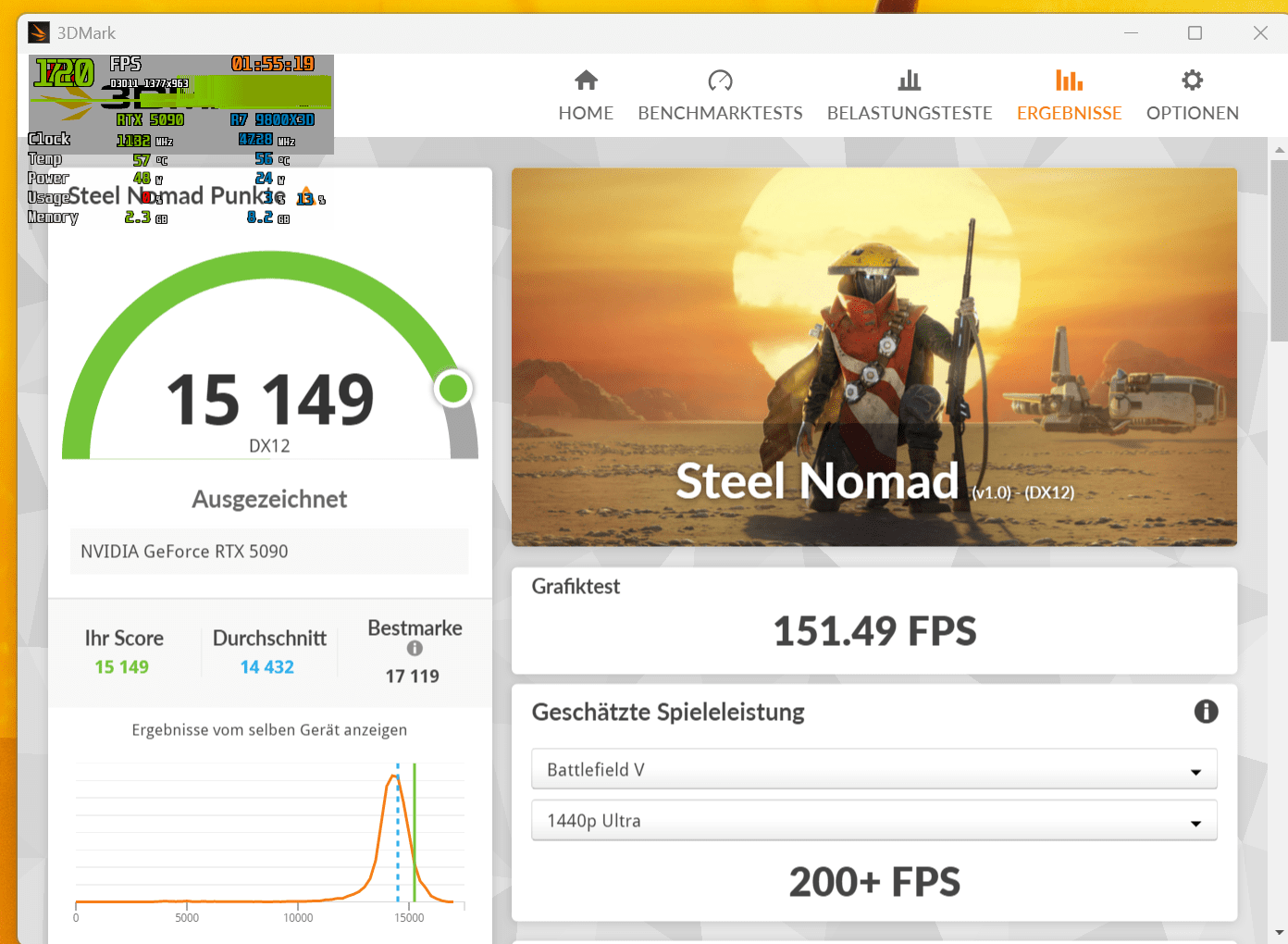Click the green score gauge knob
The image size is (1288, 944).
[452, 390]
